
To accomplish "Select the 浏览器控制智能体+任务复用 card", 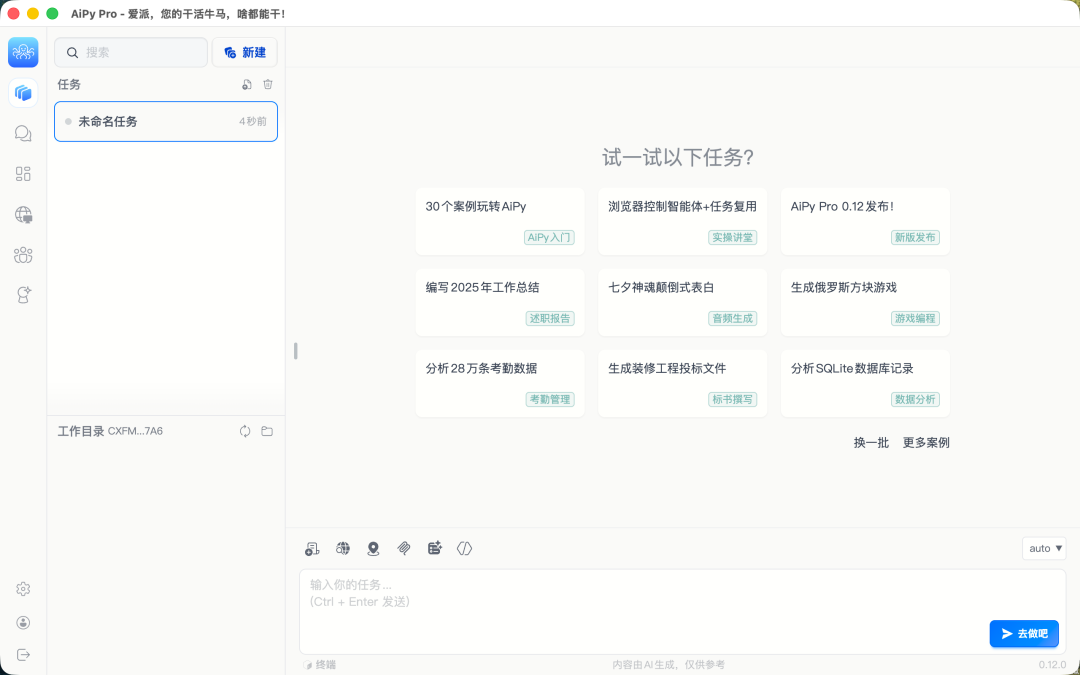I will click(x=683, y=221).
